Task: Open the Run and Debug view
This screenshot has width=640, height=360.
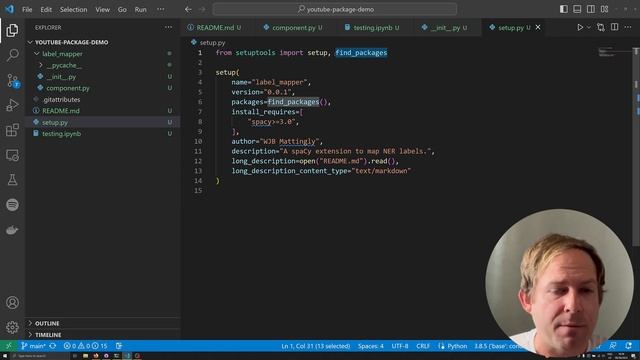Action: 12,105
